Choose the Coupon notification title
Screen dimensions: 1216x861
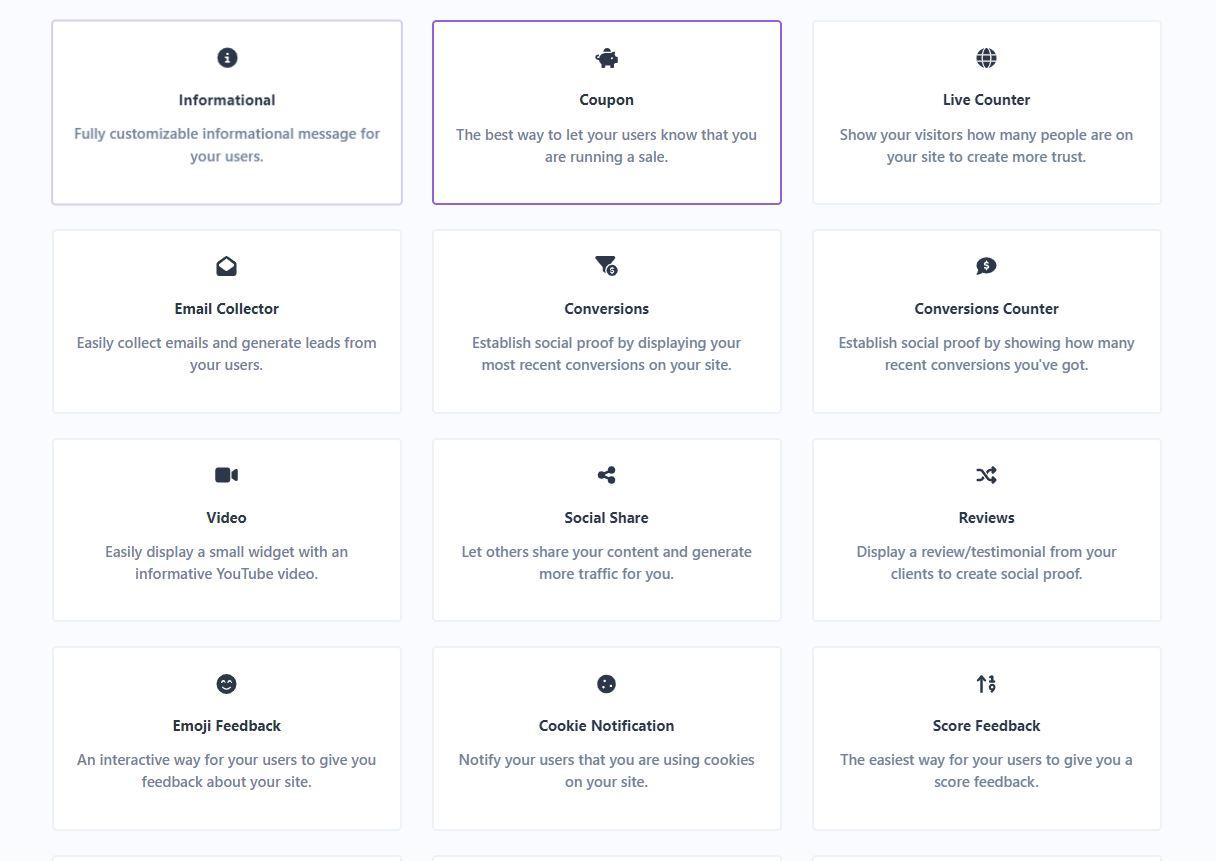pyautogui.click(x=606, y=100)
